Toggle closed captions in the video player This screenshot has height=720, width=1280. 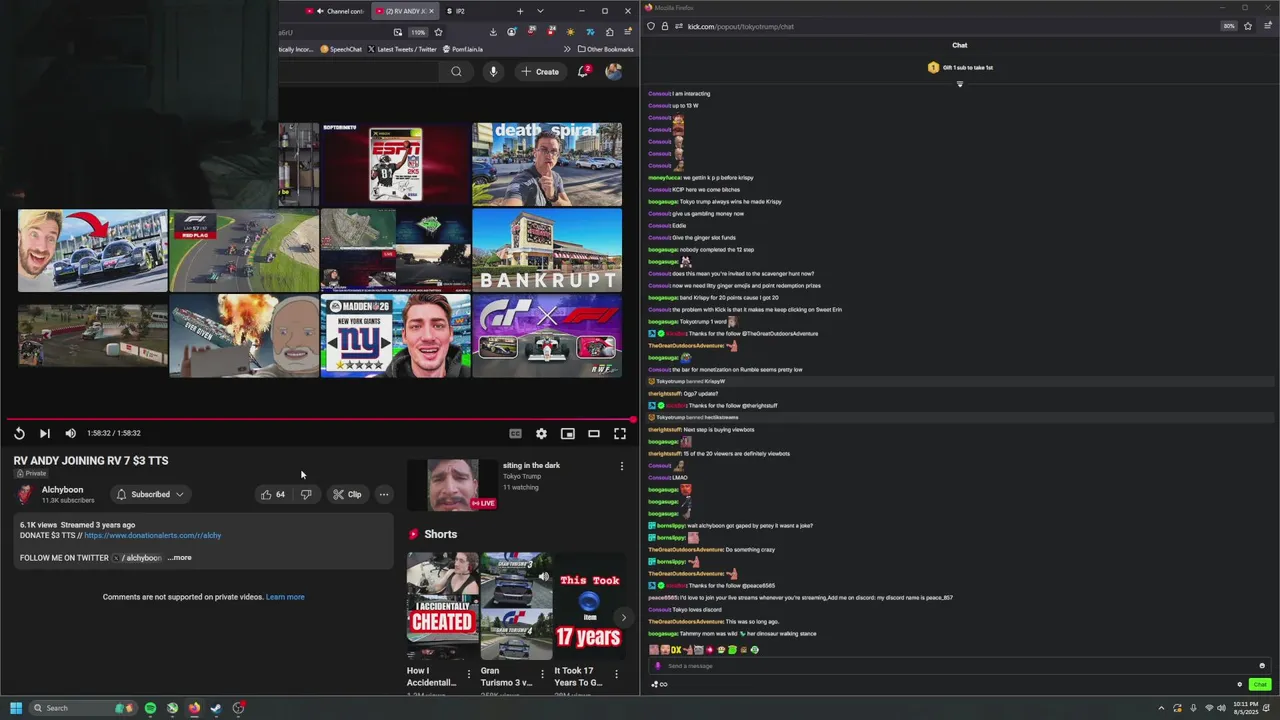[x=515, y=433]
